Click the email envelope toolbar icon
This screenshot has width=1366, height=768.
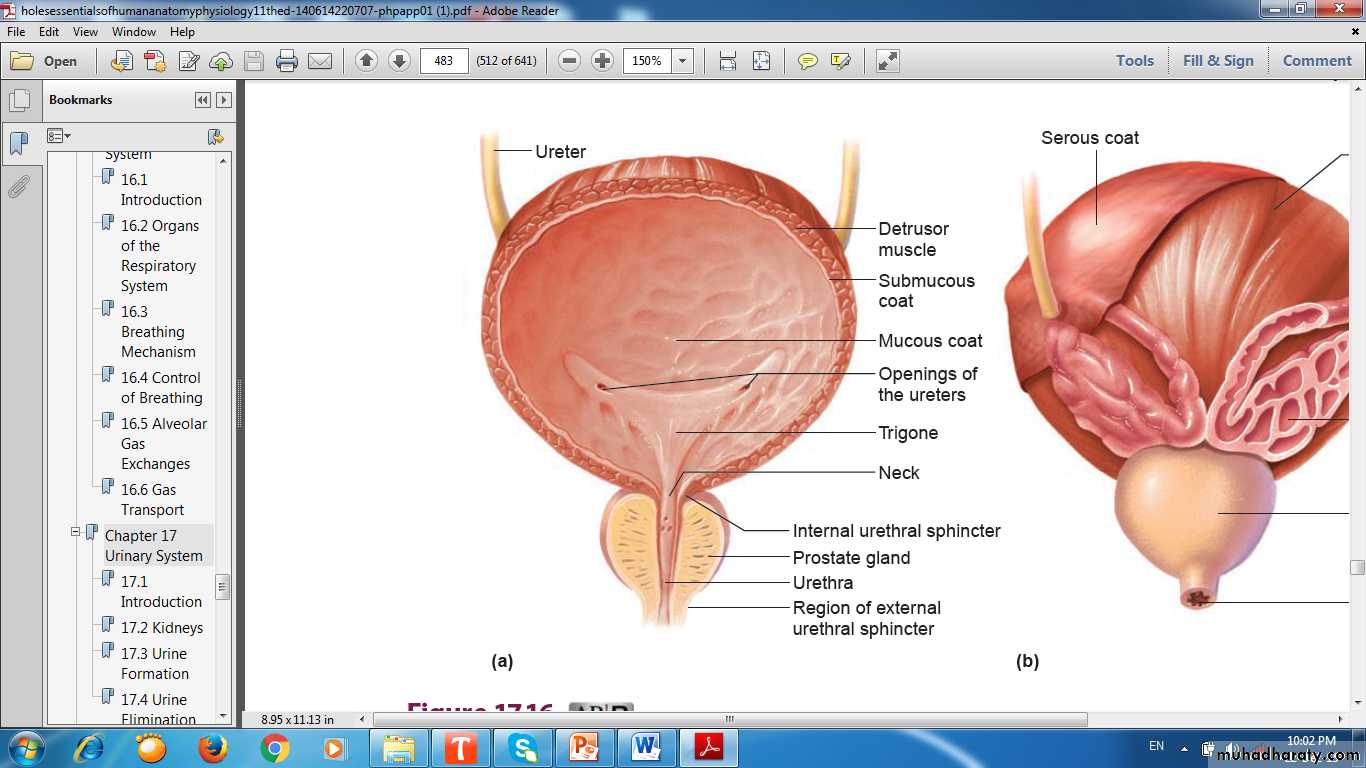click(x=320, y=61)
